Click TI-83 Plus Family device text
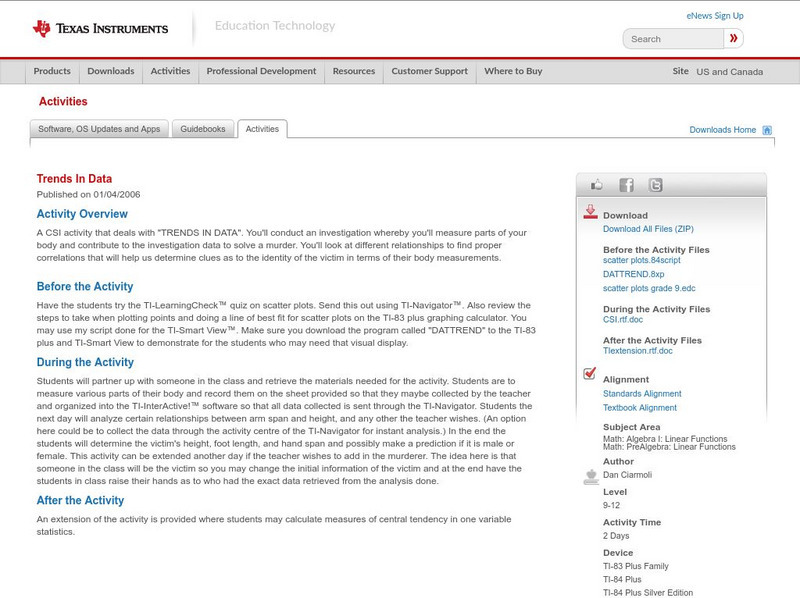Image resolution: width=800 pixels, height=598 pixels. [x=636, y=566]
